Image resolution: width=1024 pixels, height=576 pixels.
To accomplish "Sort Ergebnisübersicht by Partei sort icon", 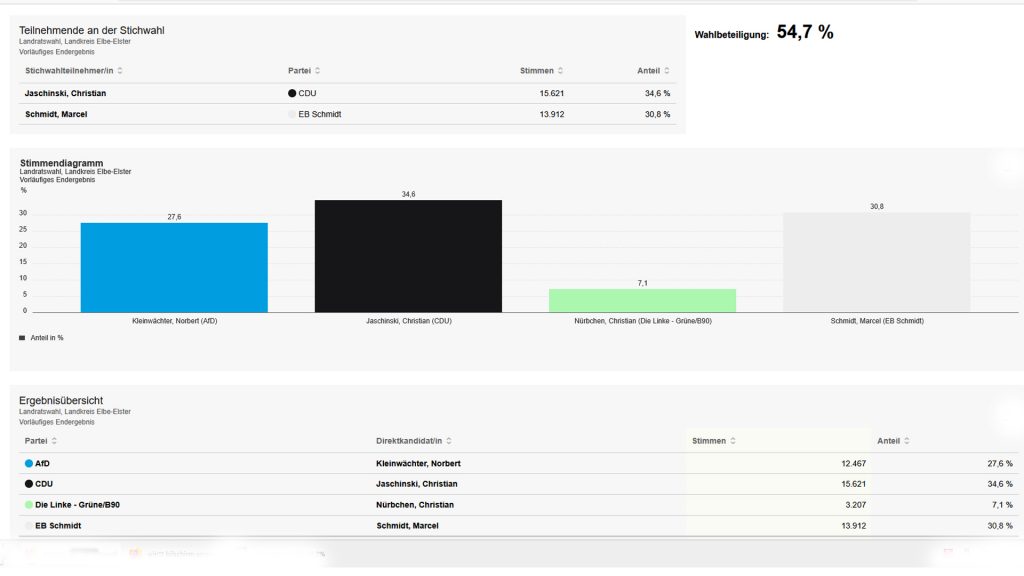I will (54, 441).
